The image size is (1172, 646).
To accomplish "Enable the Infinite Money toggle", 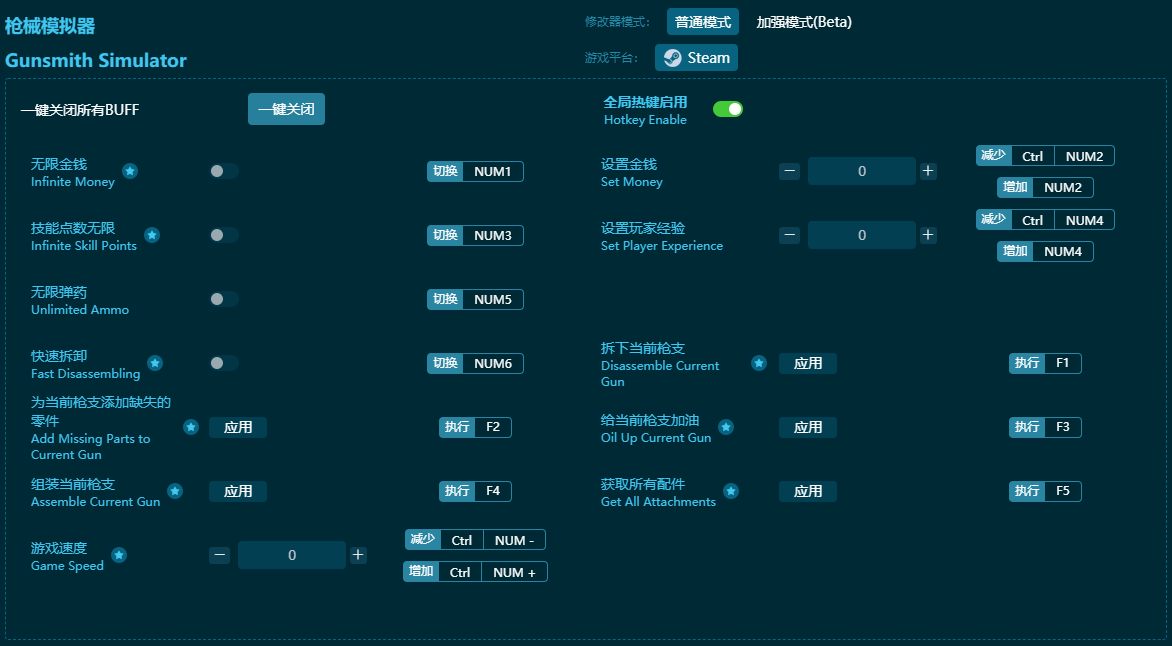I will 224,171.
